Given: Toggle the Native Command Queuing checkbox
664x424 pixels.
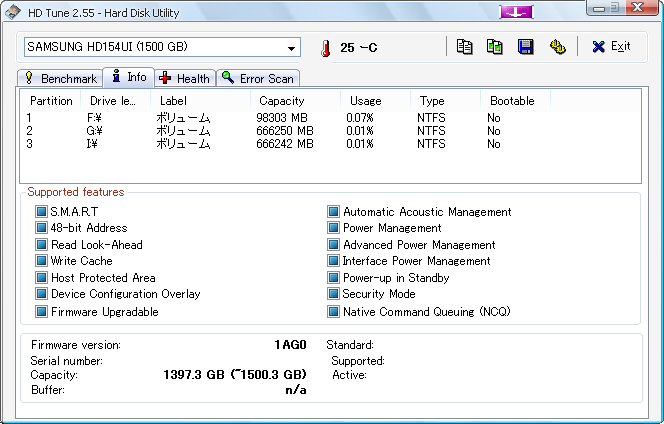Looking at the screenshot, I should (x=334, y=312).
